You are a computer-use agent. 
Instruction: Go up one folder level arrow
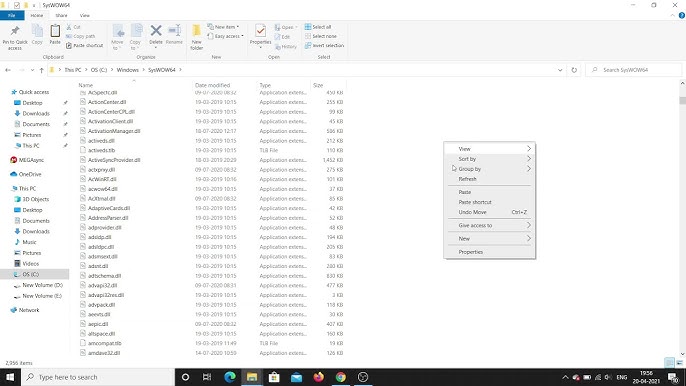coord(42,70)
